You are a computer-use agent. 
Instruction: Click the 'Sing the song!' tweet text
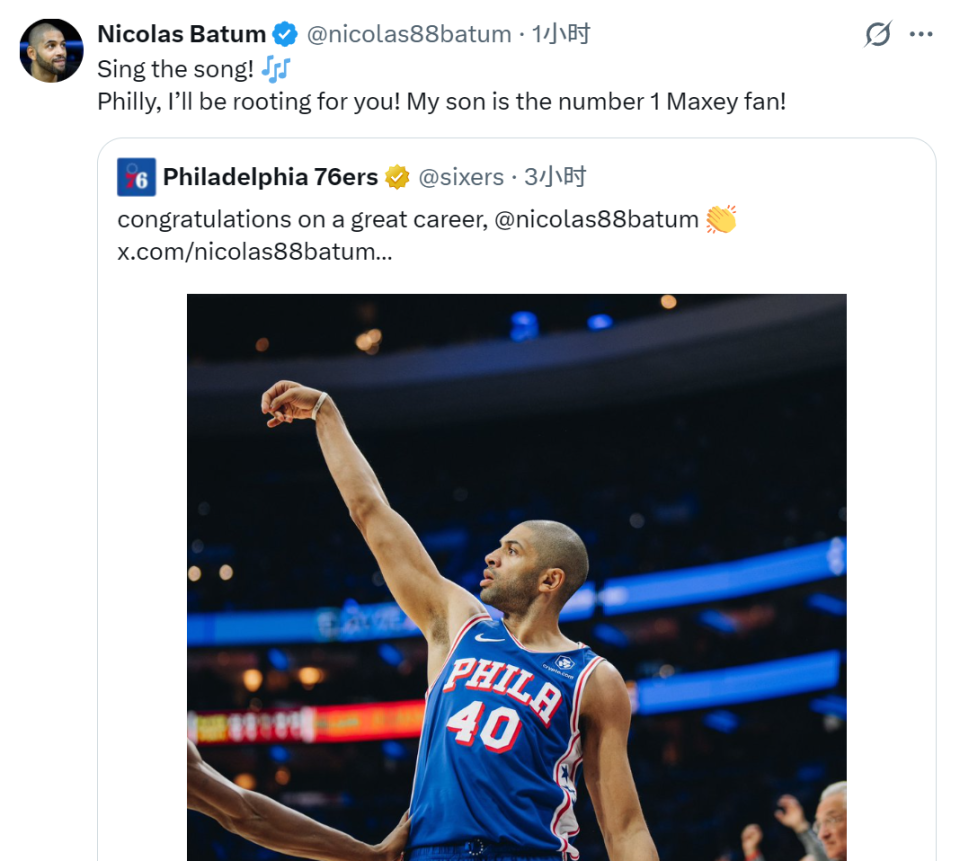[x=175, y=69]
